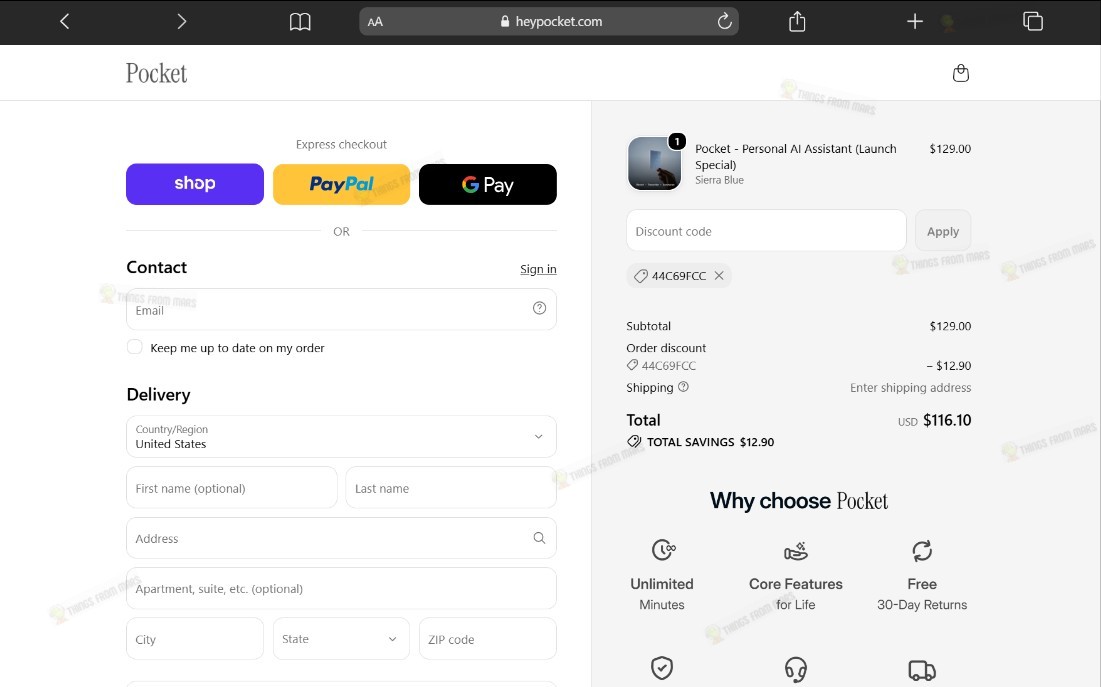Tap the AA reader text size control

coord(375,22)
